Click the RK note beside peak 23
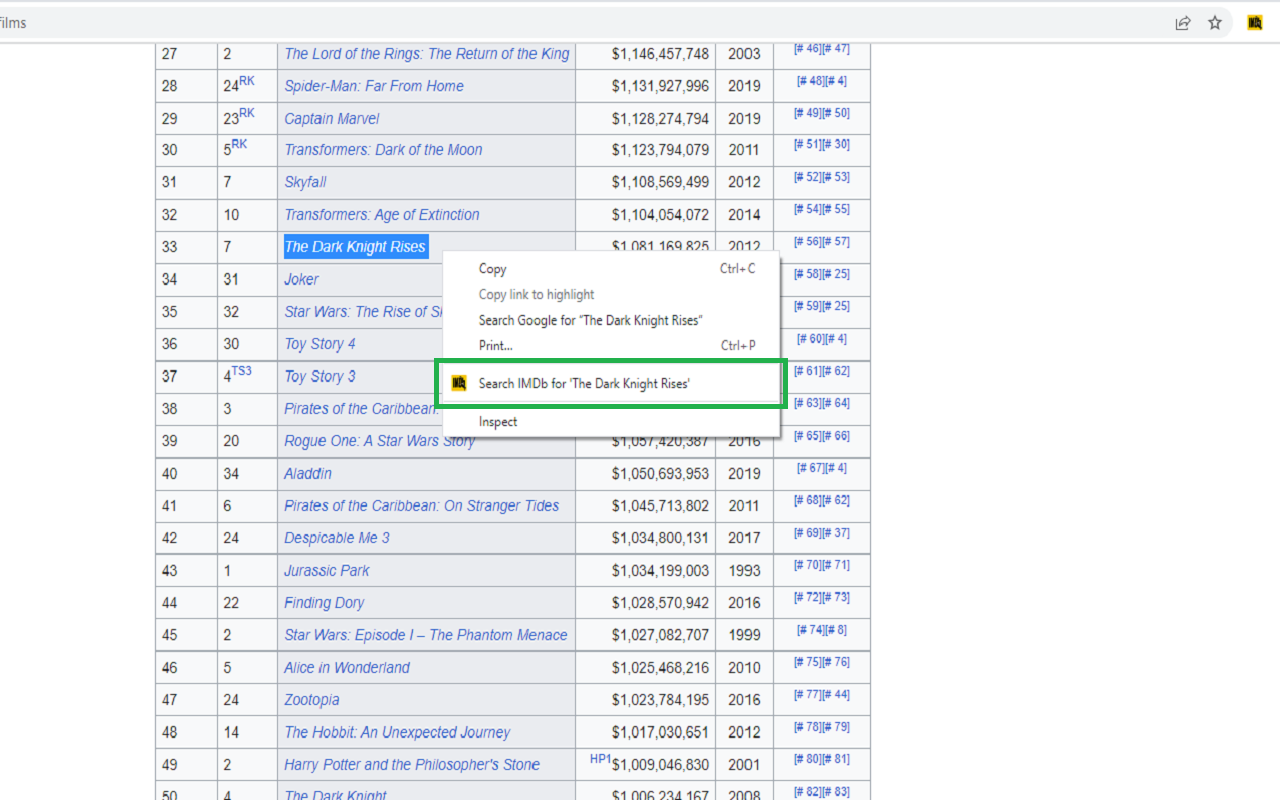This screenshot has height=800, width=1280. pos(247,113)
